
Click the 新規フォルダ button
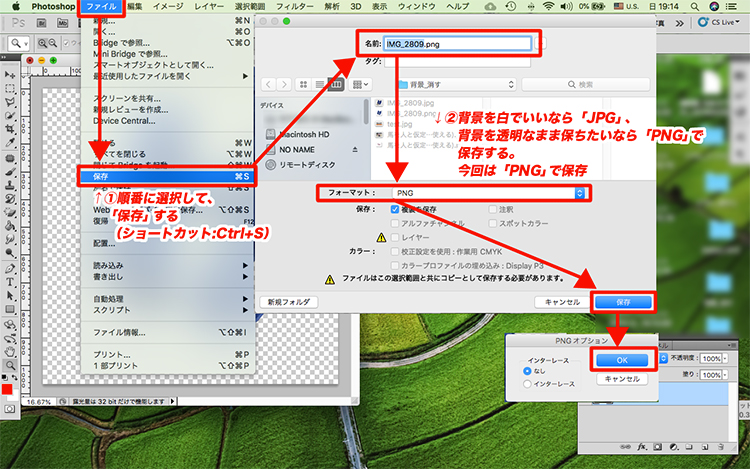pos(288,302)
